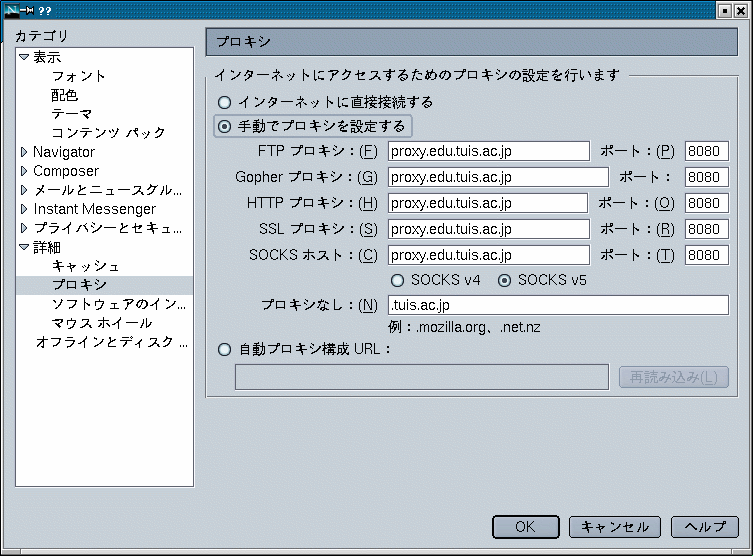
Task: Open 配色 settings in tree
Action: point(64,95)
